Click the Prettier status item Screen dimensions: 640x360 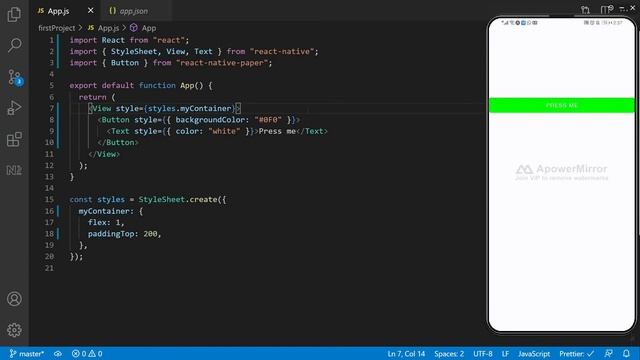tap(576, 353)
